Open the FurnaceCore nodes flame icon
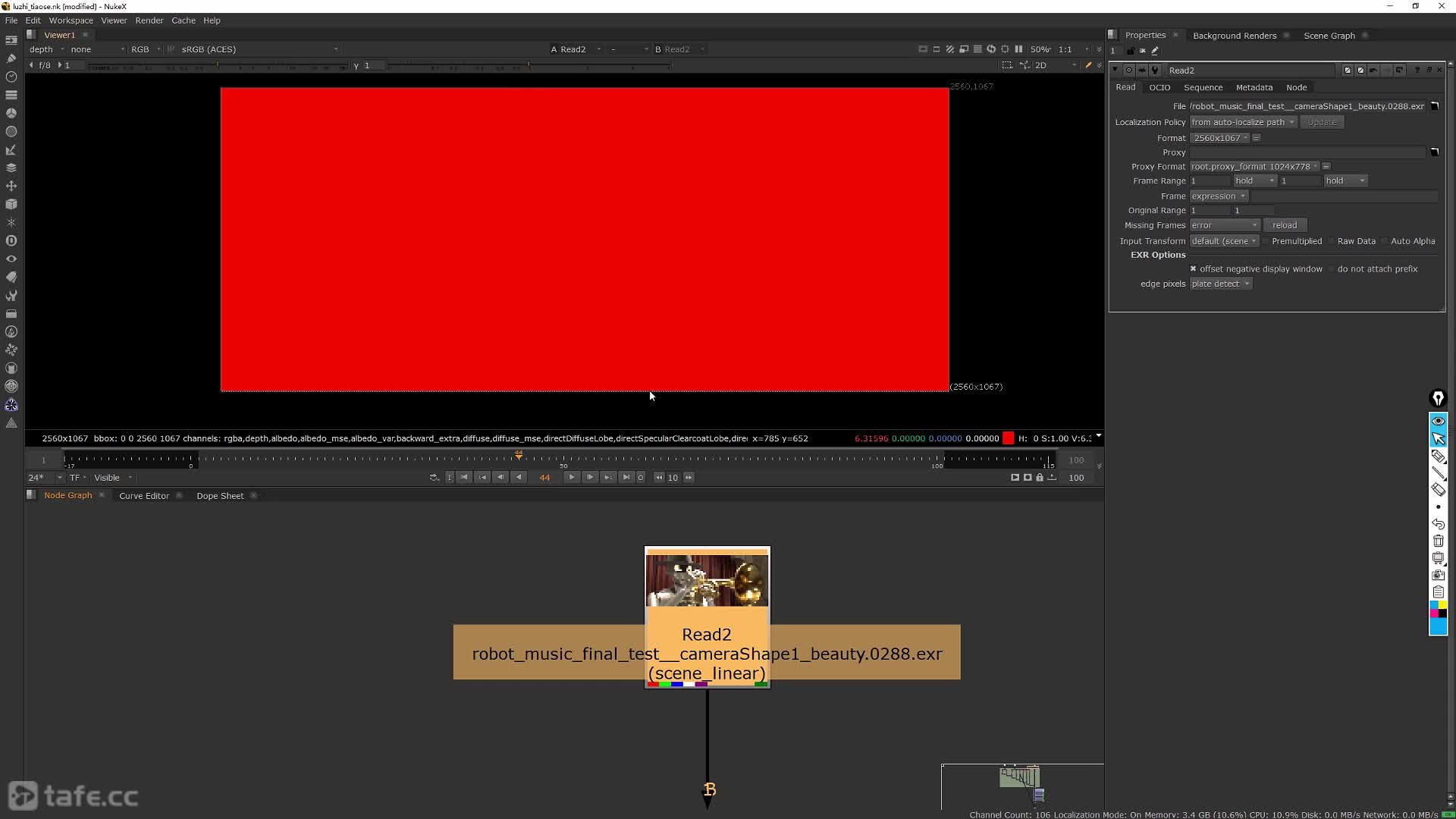 [x=11, y=331]
